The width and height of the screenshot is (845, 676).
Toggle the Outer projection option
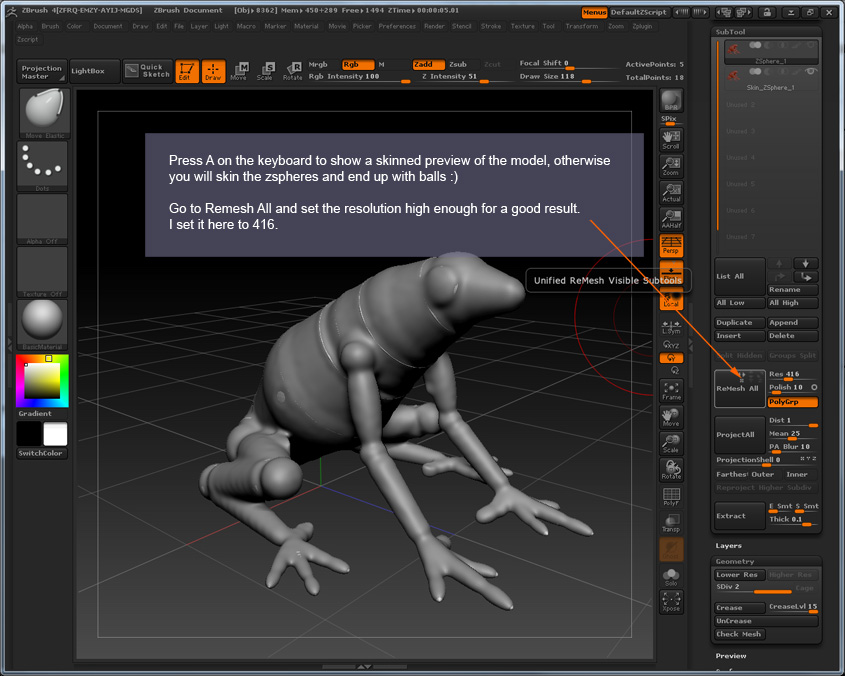pos(763,474)
